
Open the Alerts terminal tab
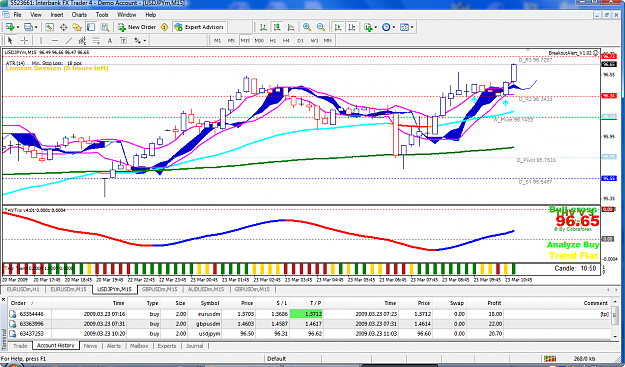pyautogui.click(x=114, y=345)
